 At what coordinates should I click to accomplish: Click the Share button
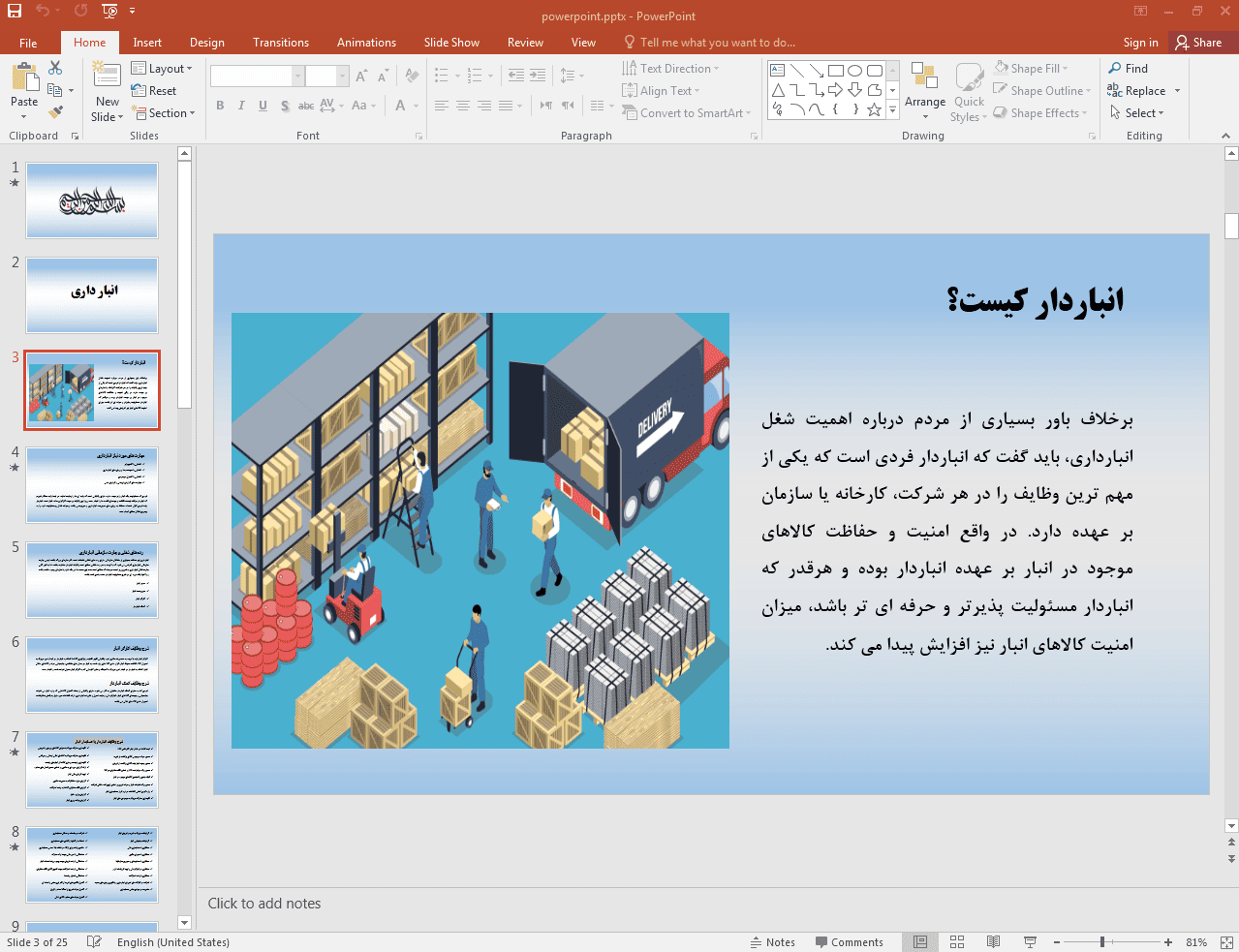click(1198, 43)
